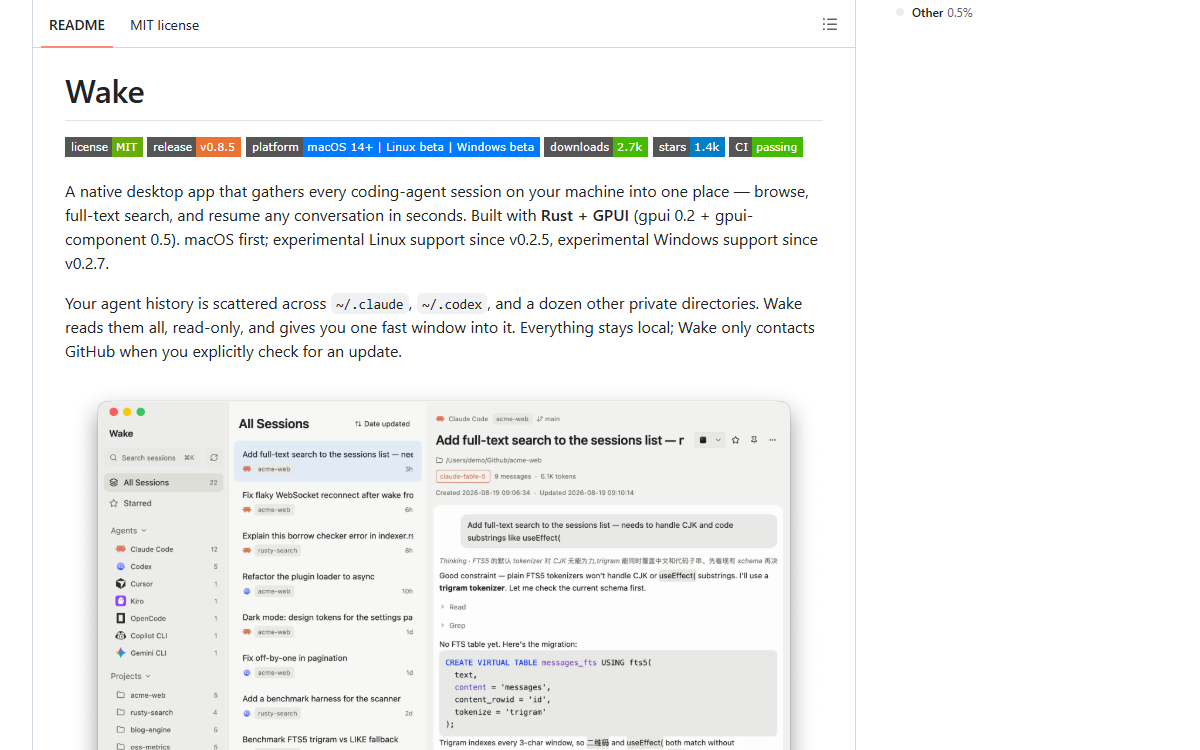Open the Refactor the plugin loader session
1200x750 pixels.
[328, 584]
